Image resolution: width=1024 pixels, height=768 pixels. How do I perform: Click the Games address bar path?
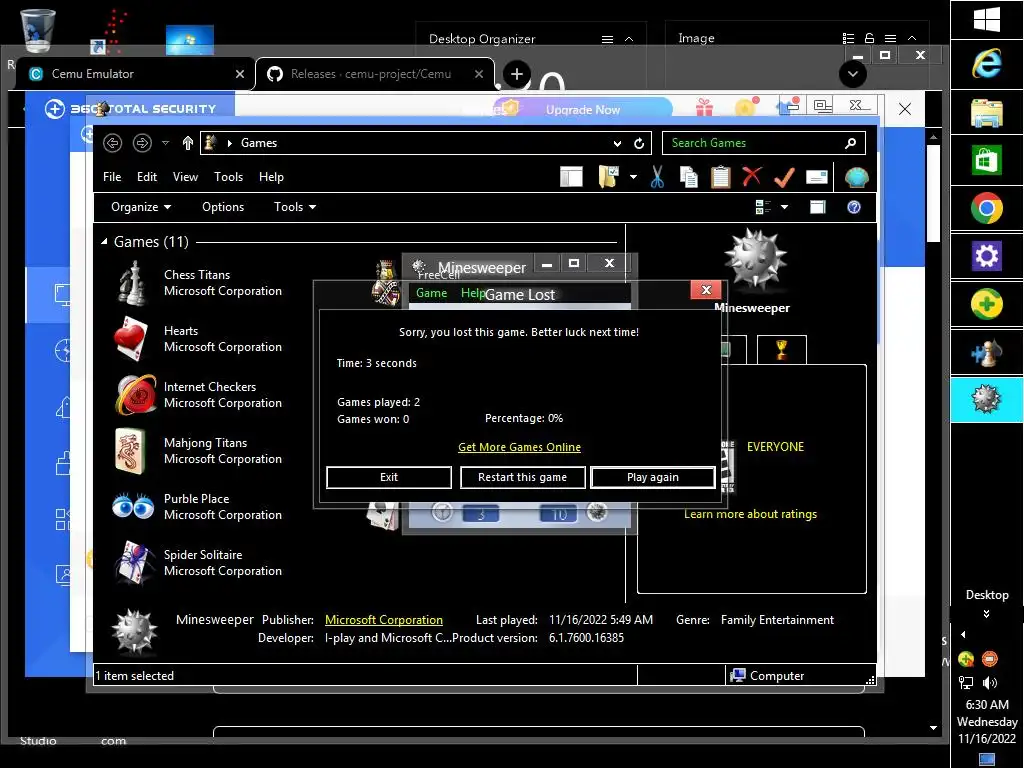(259, 143)
